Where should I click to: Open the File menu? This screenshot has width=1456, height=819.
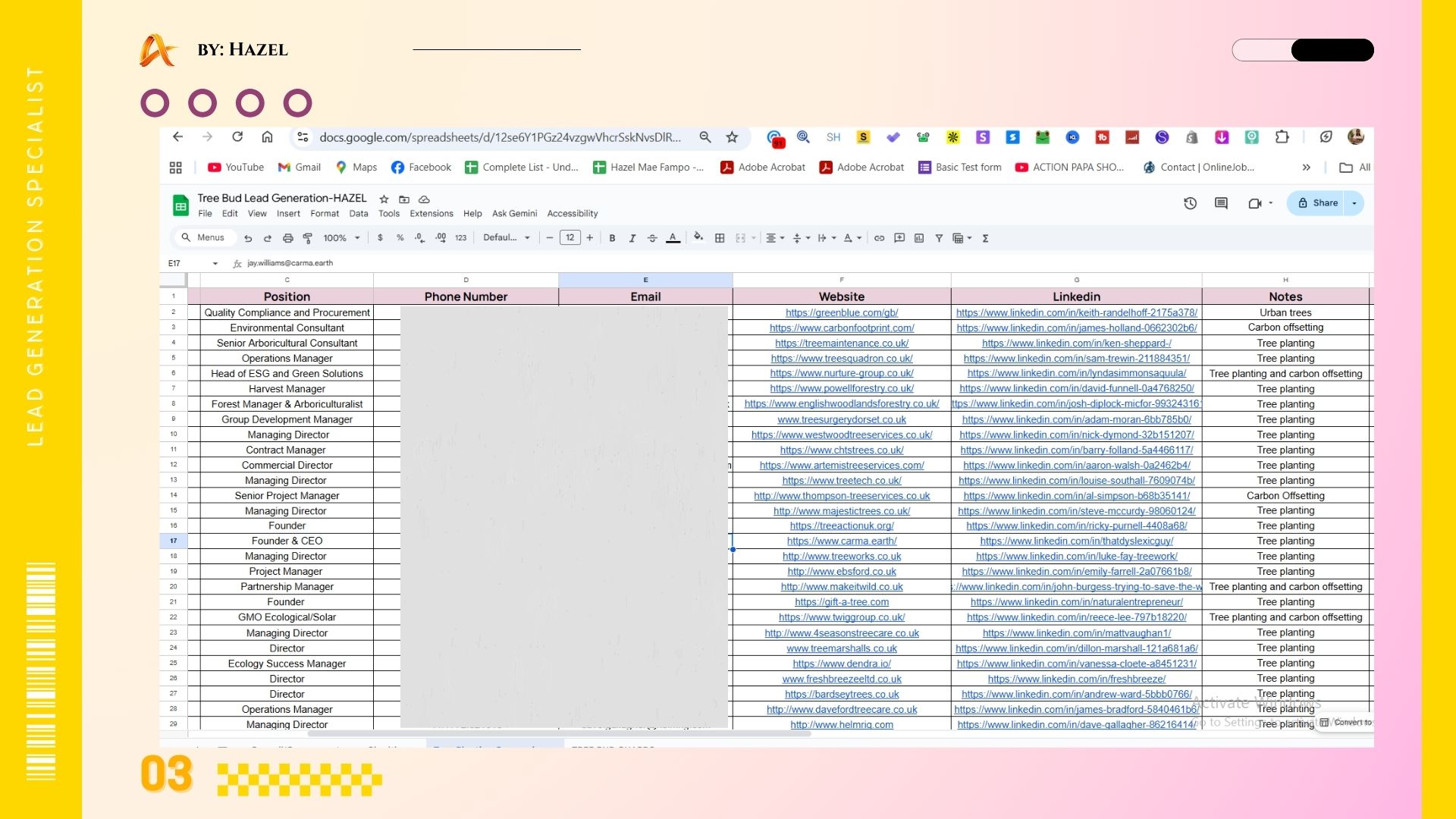[205, 214]
